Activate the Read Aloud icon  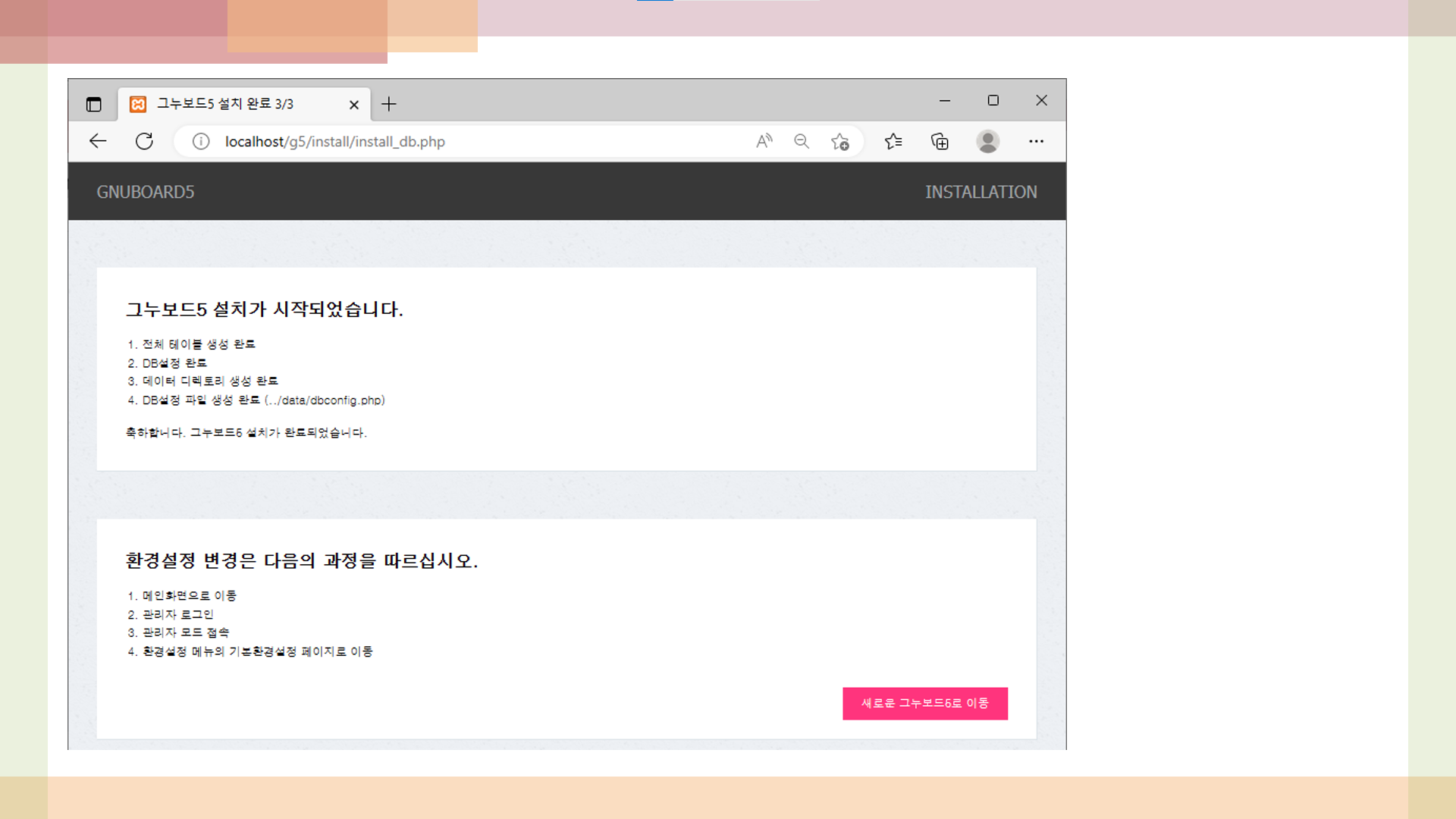764,141
